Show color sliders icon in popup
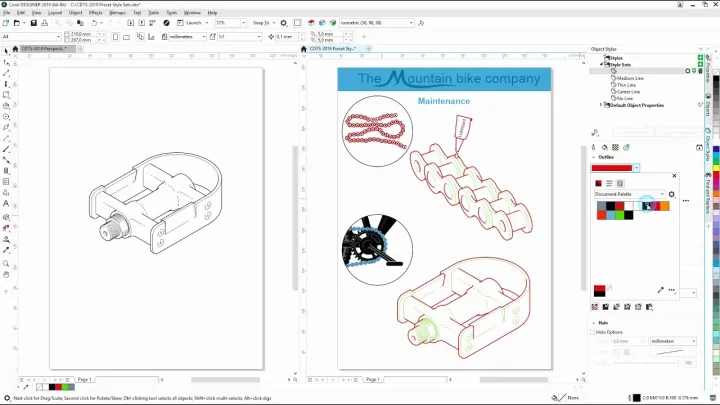720x405 pixels. tap(609, 183)
